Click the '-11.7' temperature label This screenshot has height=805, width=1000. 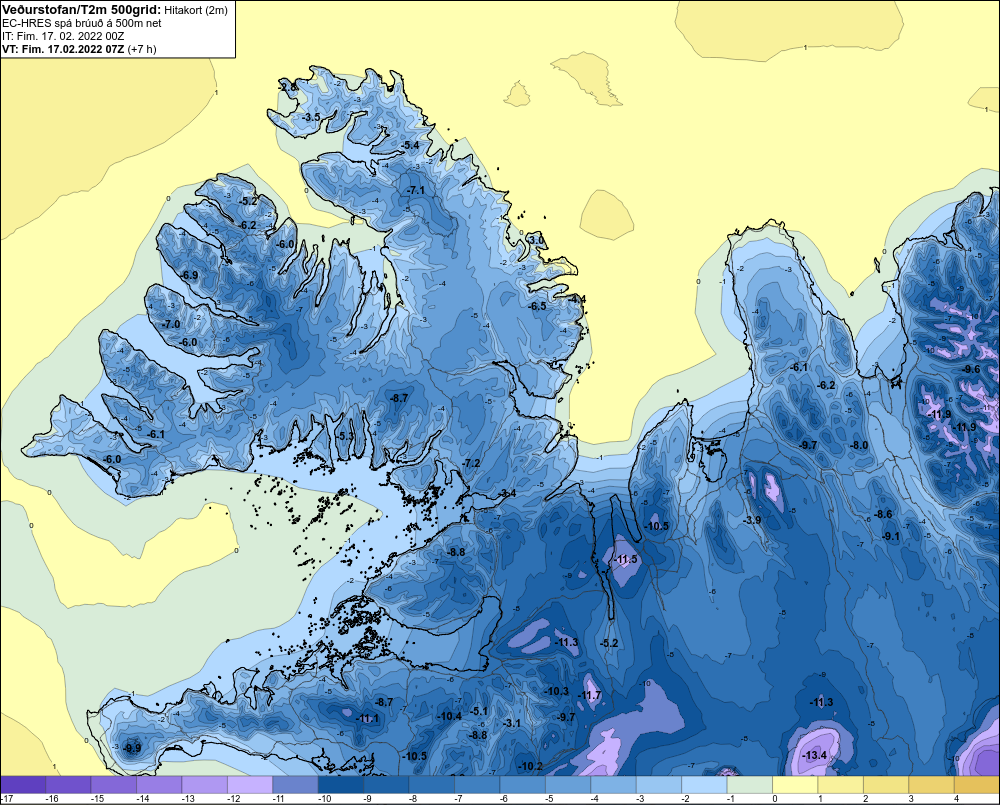pos(590,695)
